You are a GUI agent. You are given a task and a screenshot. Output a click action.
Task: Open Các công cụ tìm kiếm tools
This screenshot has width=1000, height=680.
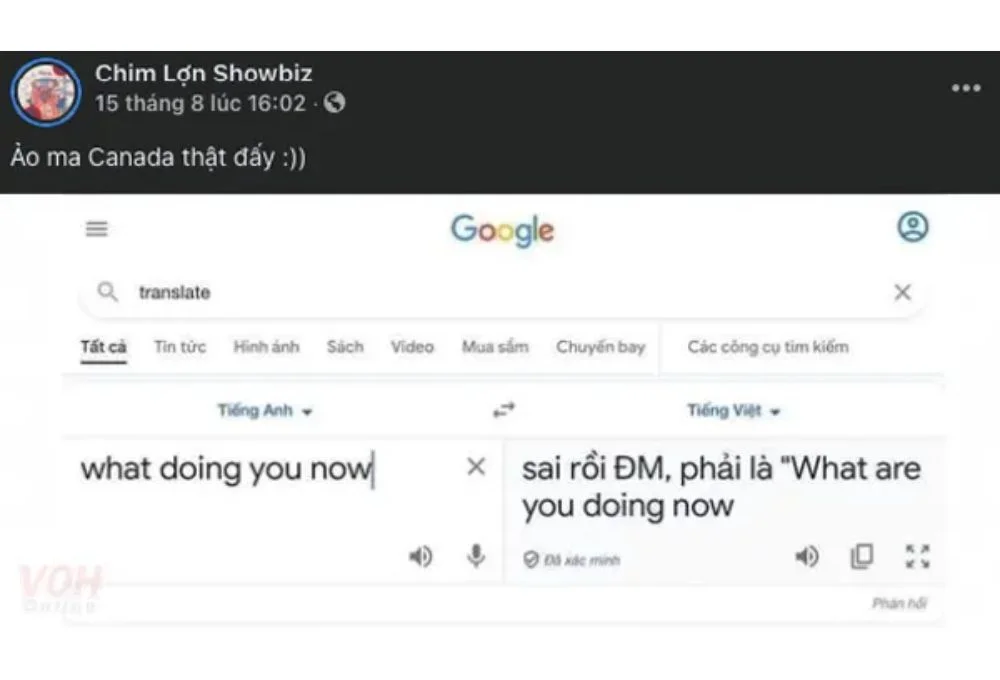(x=768, y=347)
